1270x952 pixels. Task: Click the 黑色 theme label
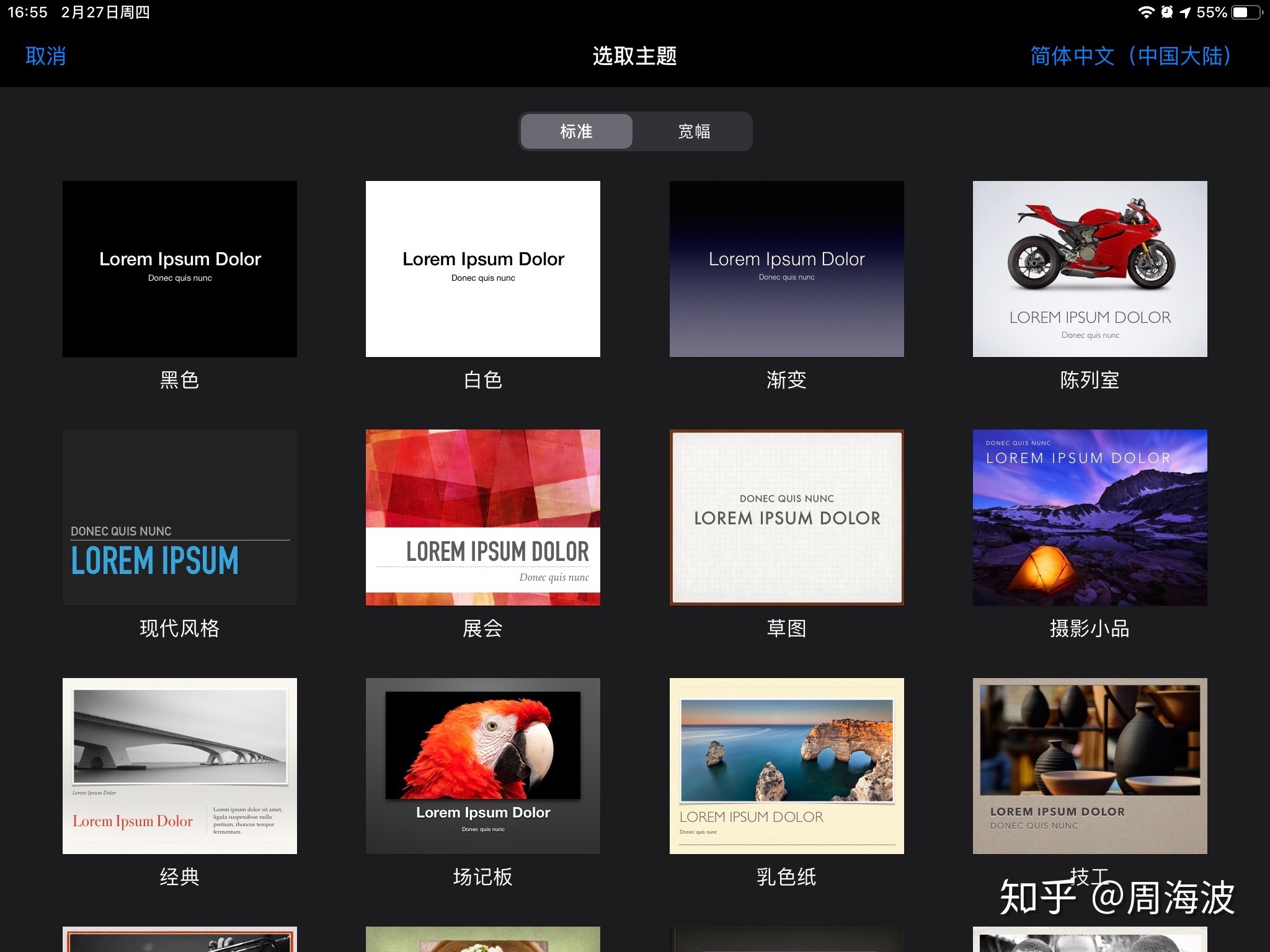point(180,380)
